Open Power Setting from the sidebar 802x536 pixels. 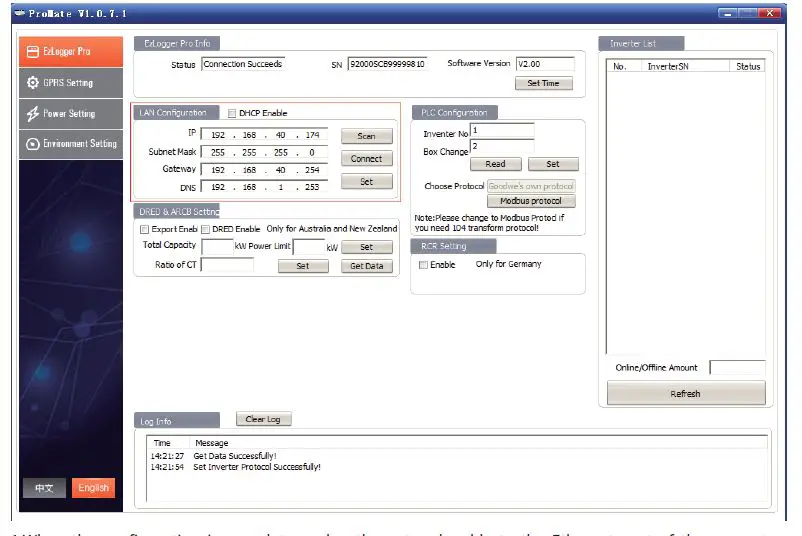click(72, 114)
